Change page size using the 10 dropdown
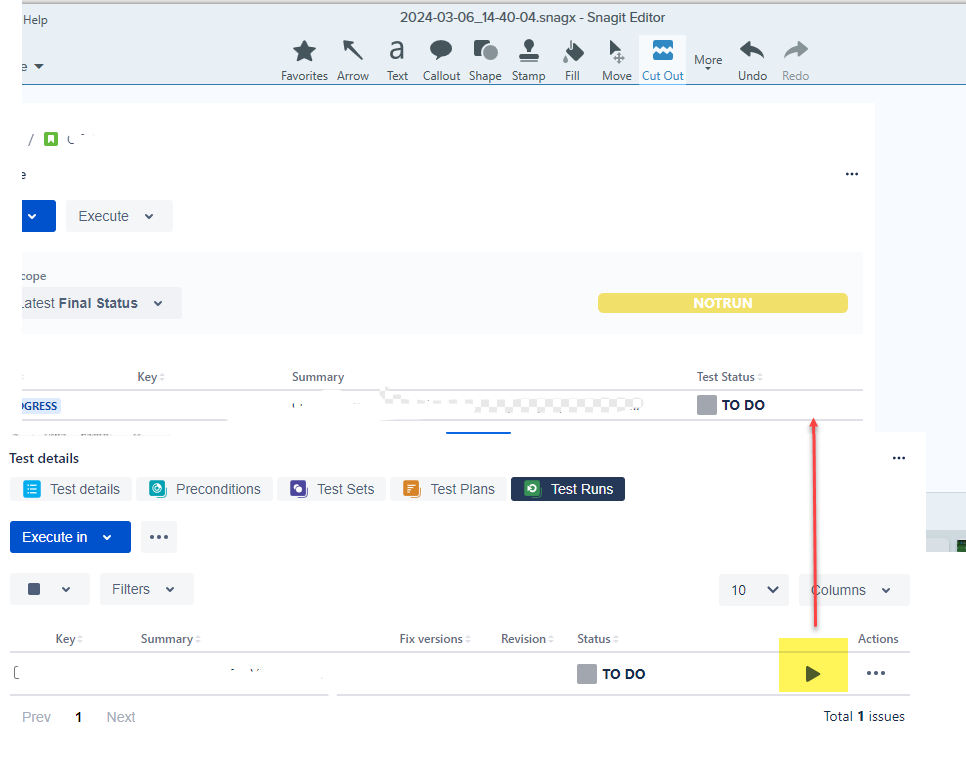The height and width of the screenshot is (763, 966). 753,590
